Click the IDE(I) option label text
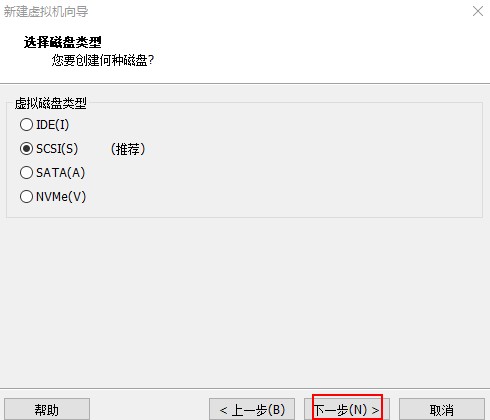Image resolution: width=490 pixels, height=420 pixels. point(52,125)
